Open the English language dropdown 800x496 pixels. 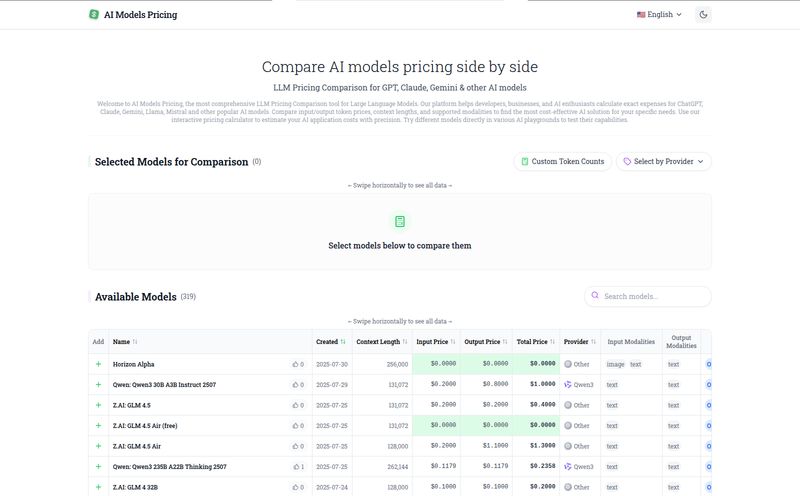(x=659, y=15)
